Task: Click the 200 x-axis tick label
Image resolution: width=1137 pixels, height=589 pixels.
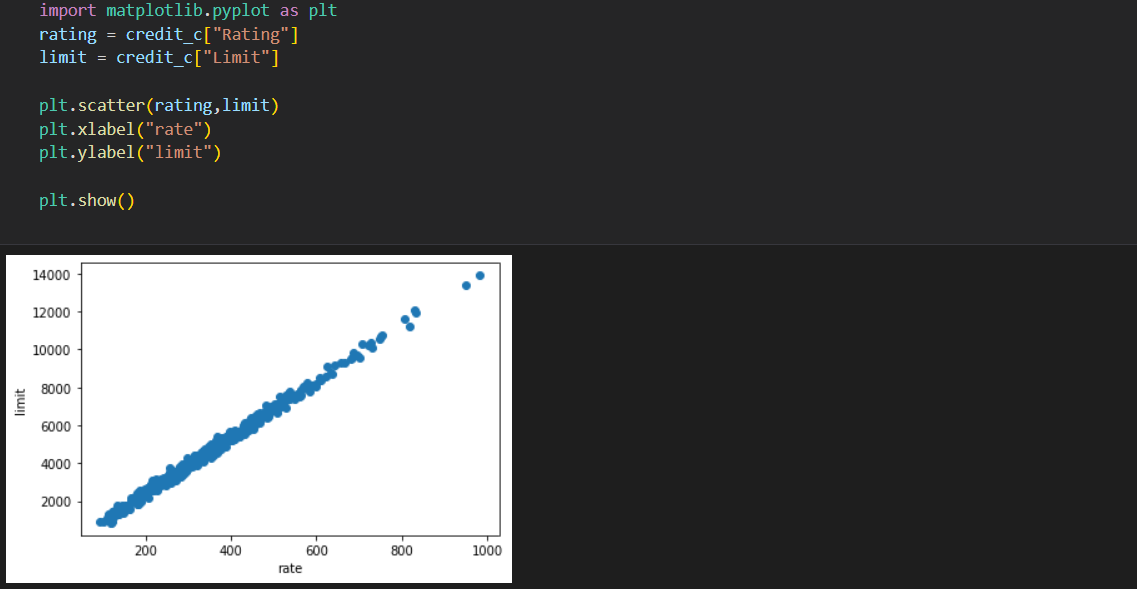Action: pyautogui.click(x=146, y=550)
